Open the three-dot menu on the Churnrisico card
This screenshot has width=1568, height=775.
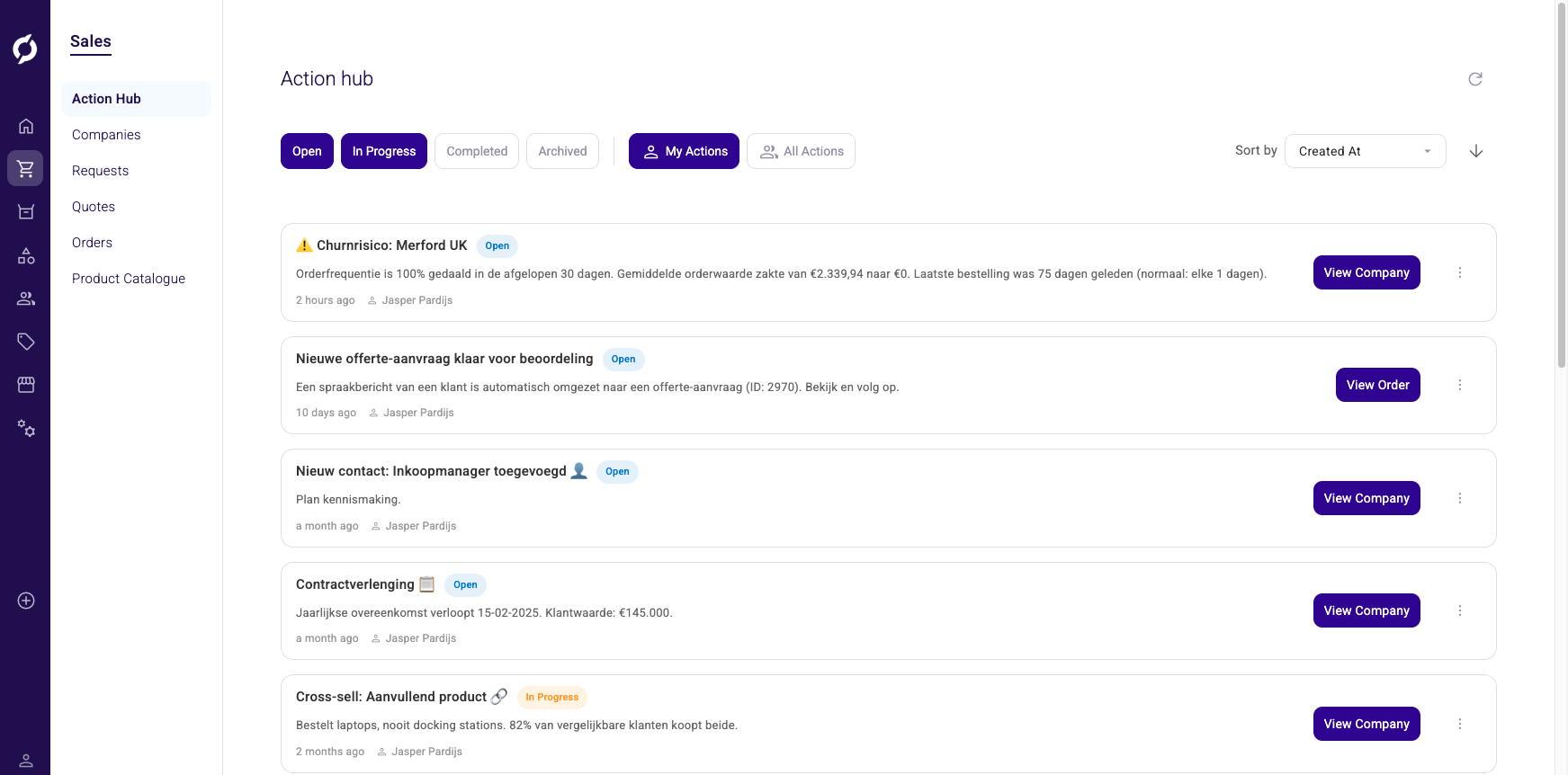click(1460, 272)
